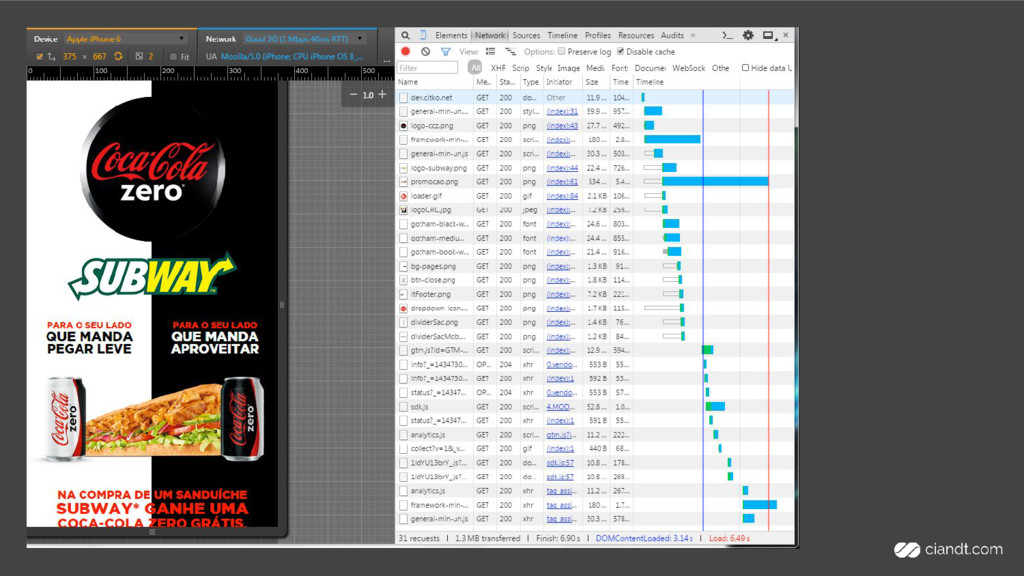Open the console drawer icon
Viewport: 1024px width, 576px height.
[728, 35]
